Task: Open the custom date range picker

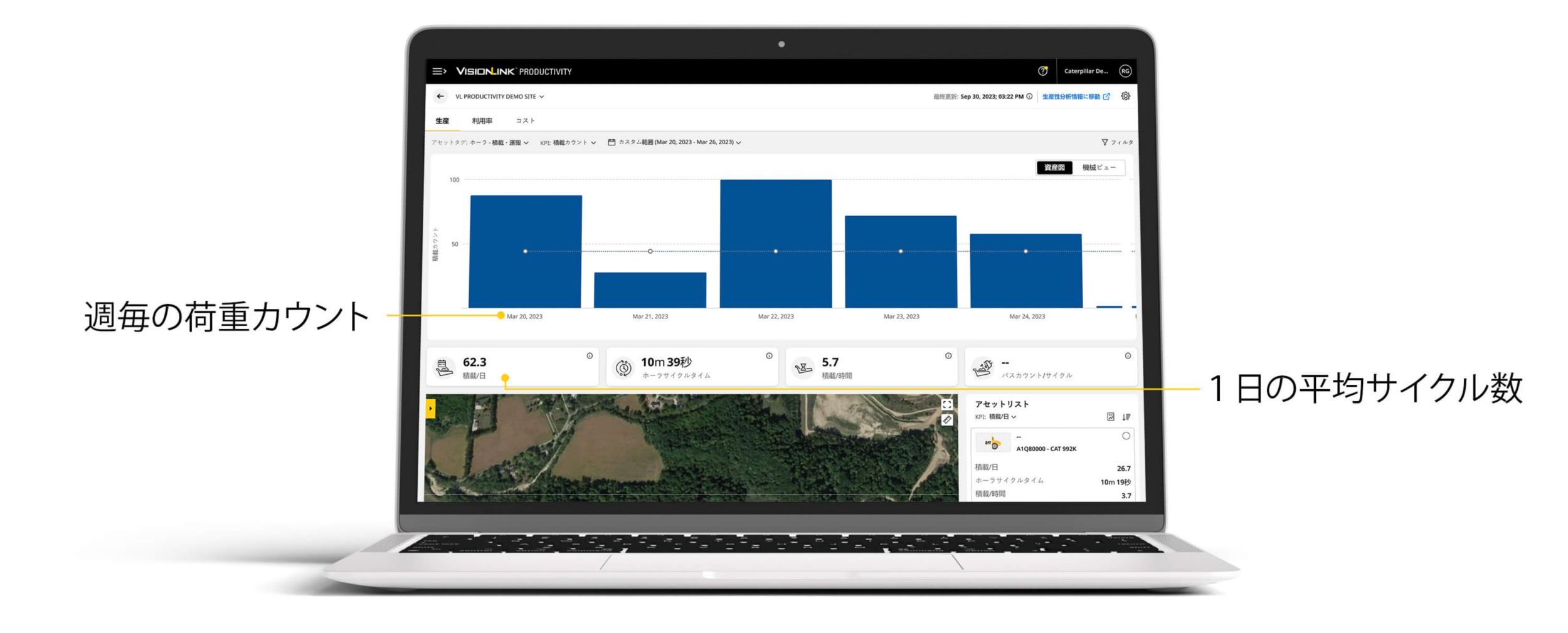Action: click(x=674, y=143)
